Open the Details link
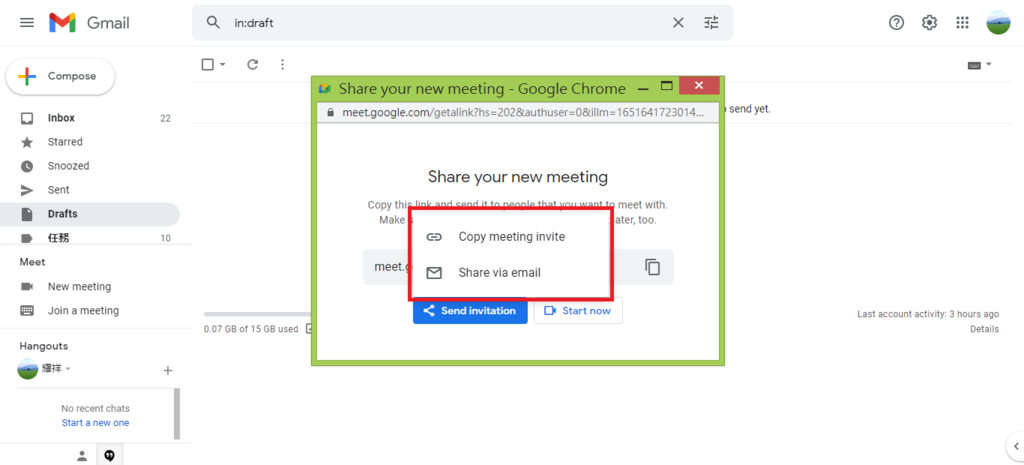Screen dimensions: 1024x465 [983, 329]
